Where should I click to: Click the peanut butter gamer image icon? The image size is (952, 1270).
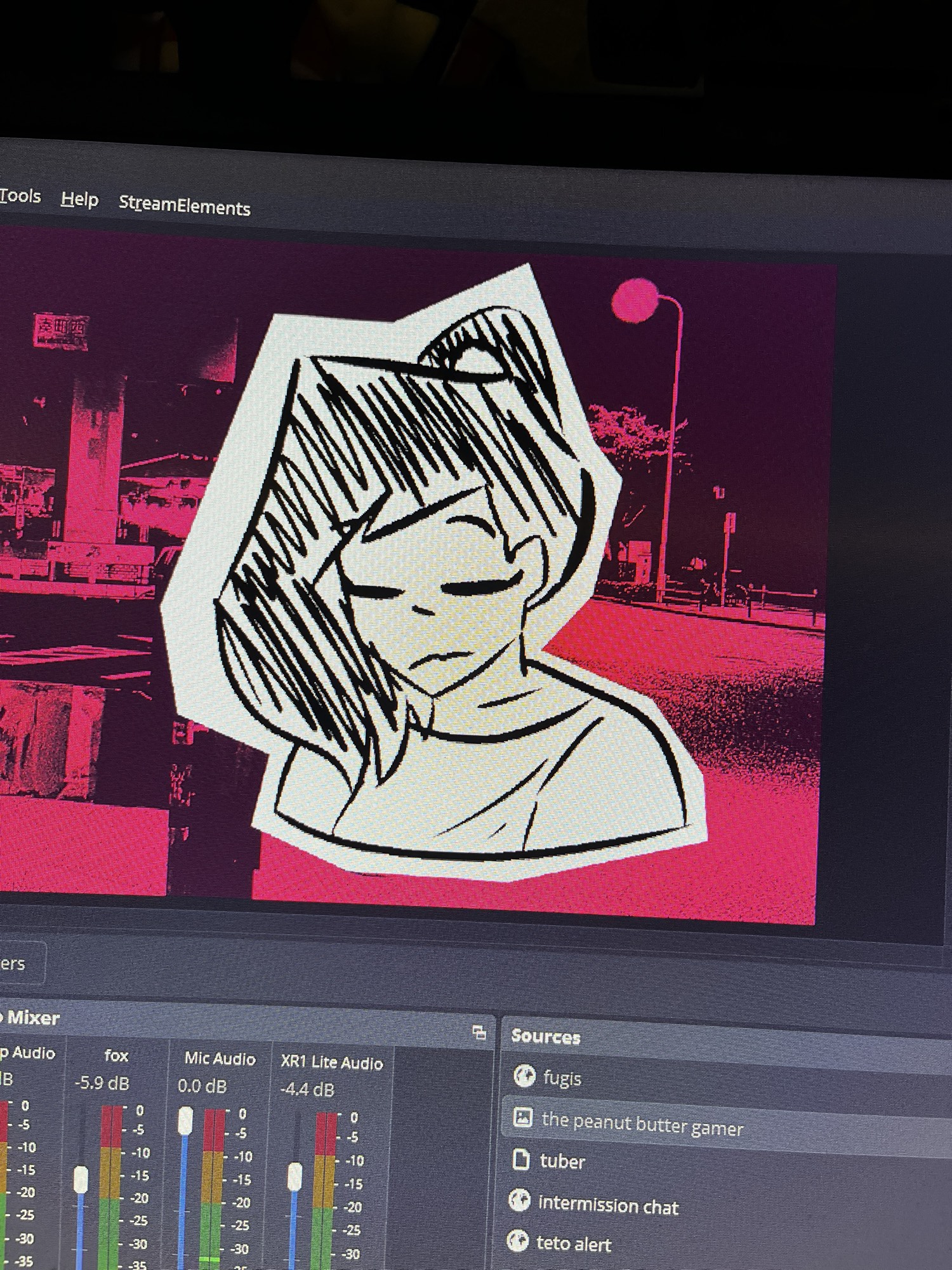[522, 1118]
